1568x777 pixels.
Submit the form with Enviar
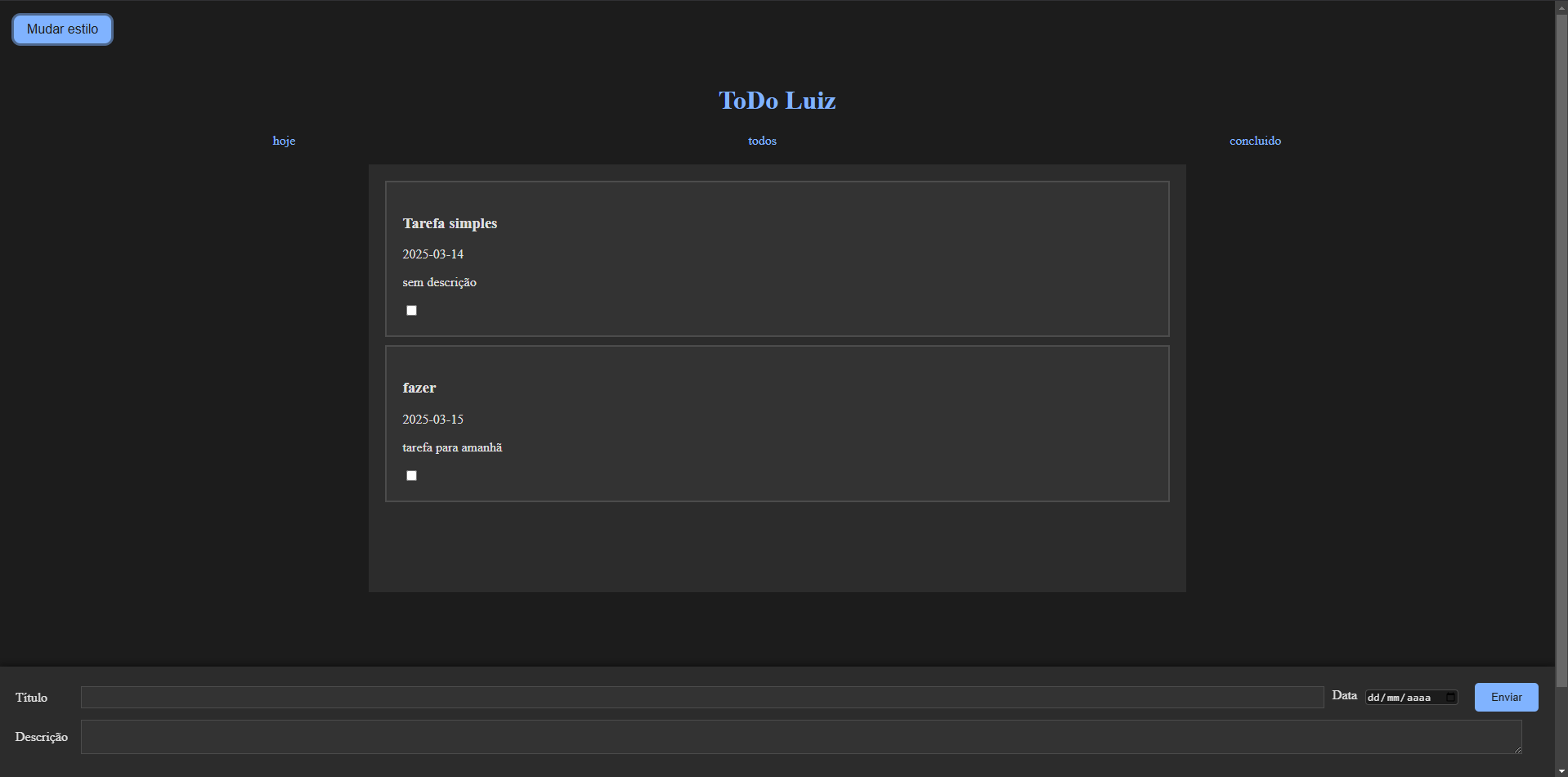coord(1506,697)
